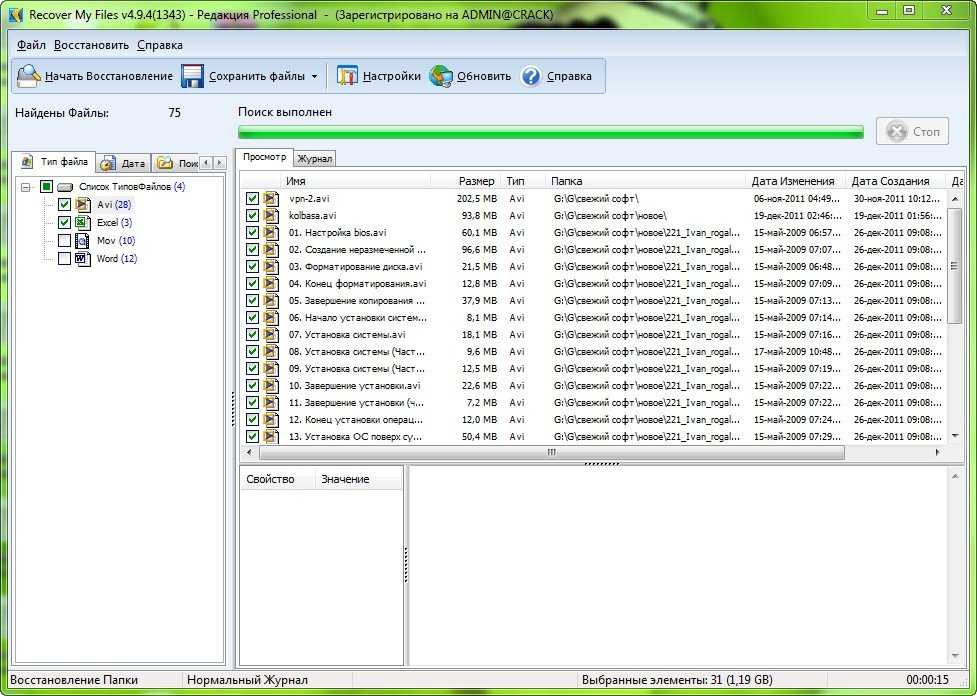The height and width of the screenshot is (696, 977).
Task: Click the video icon of kolbasa.avi
Action: tap(271, 216)
